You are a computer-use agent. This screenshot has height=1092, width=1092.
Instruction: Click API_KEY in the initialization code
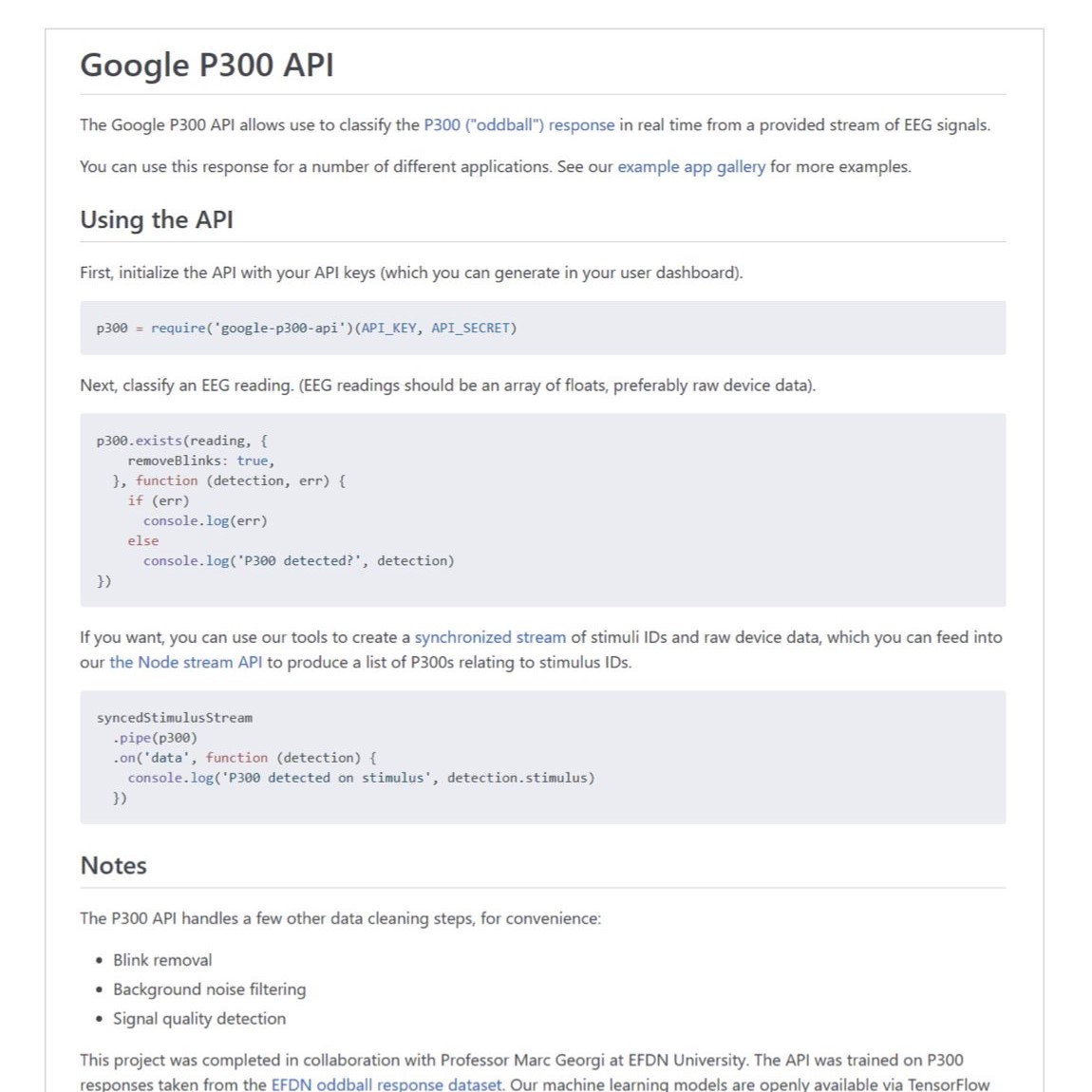coord(388,328)
